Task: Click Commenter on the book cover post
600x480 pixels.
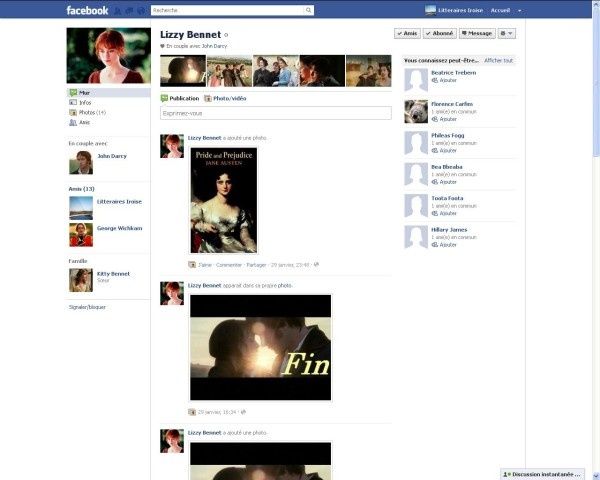Action: 229,265
